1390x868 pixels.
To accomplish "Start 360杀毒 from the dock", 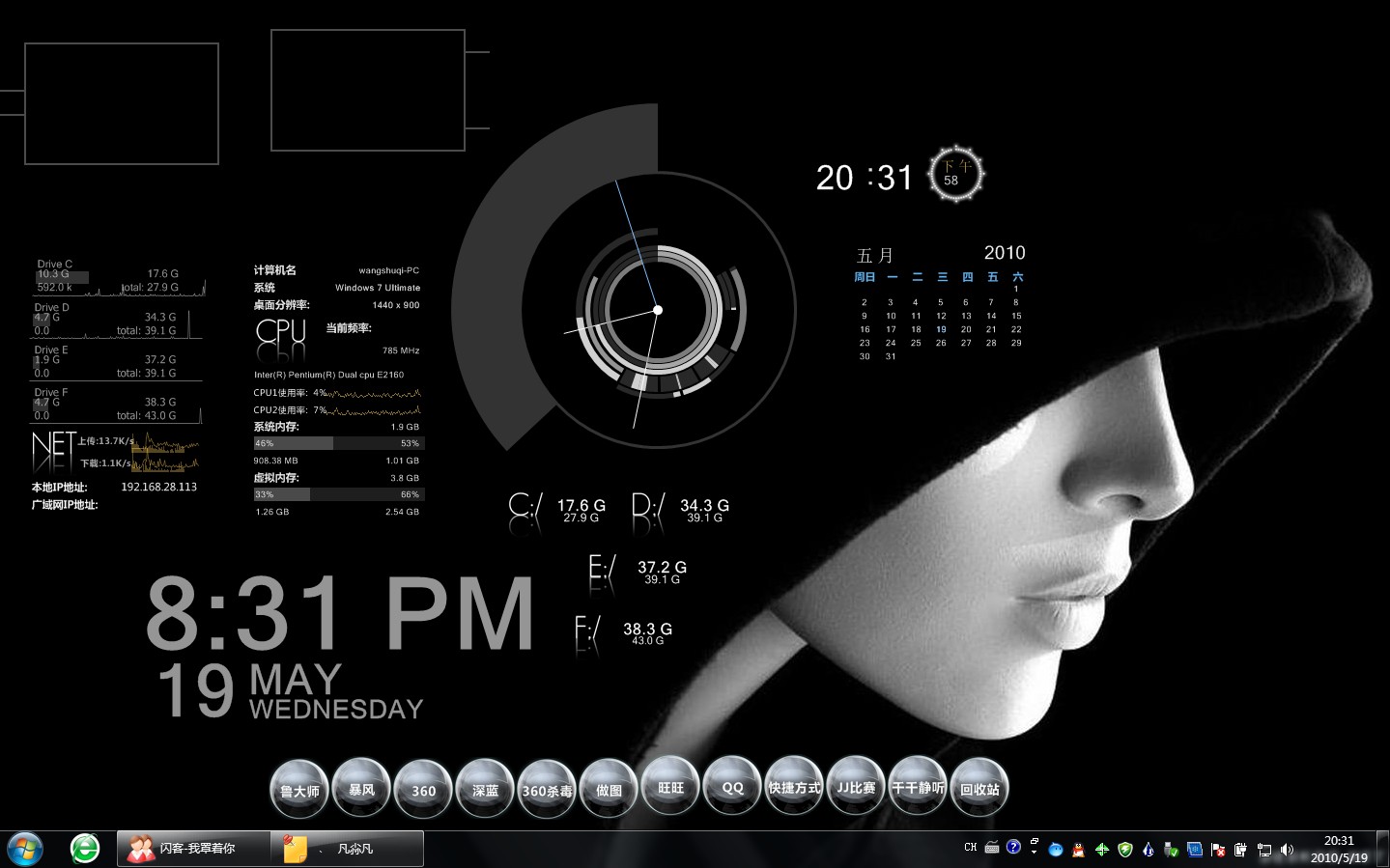I will [547, 789].
